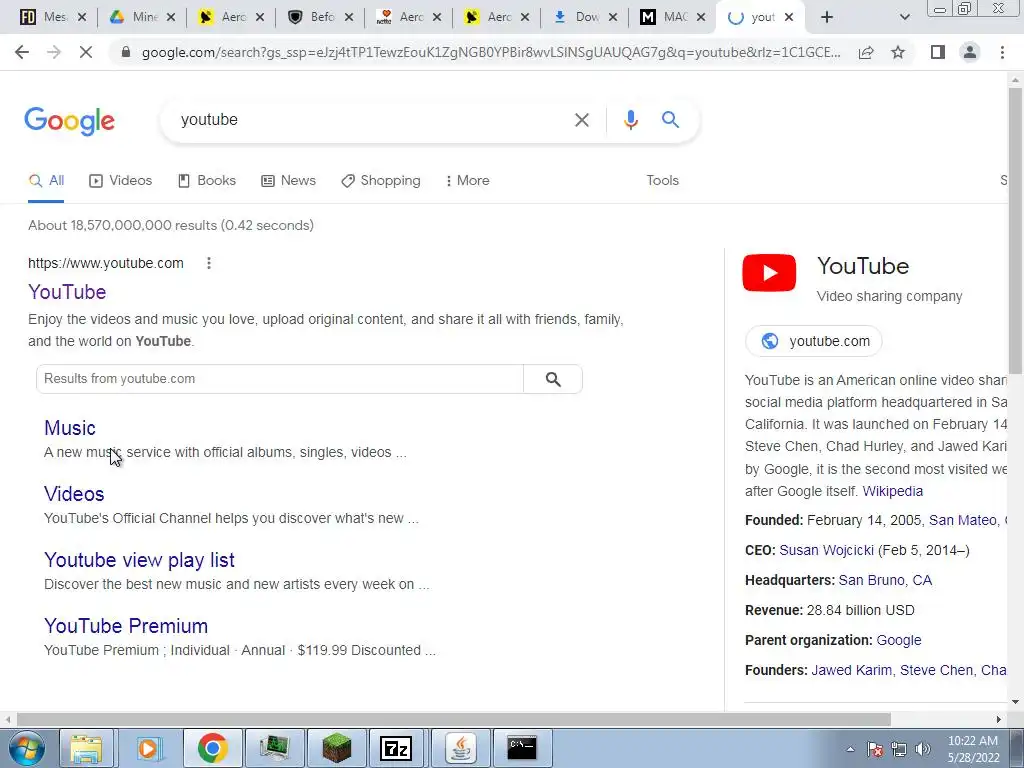Focus the Google search box
Screen dimensions: 1024x768
[372, 120]
